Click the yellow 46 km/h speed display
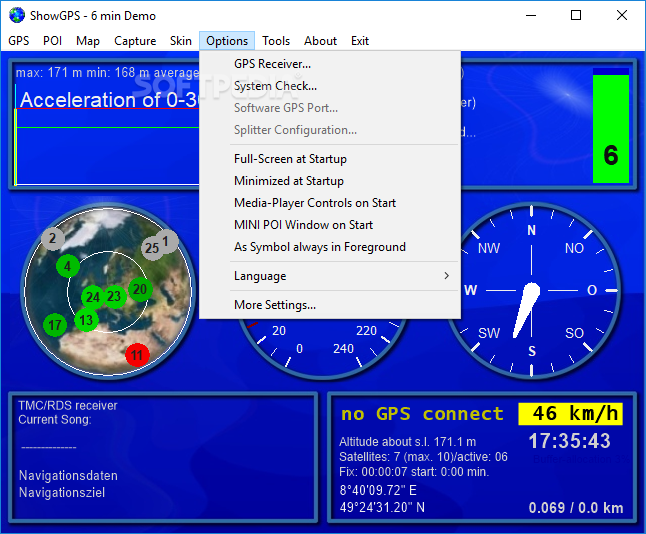The height and width of the screenshot is (534, 646). tap(570, 414)
